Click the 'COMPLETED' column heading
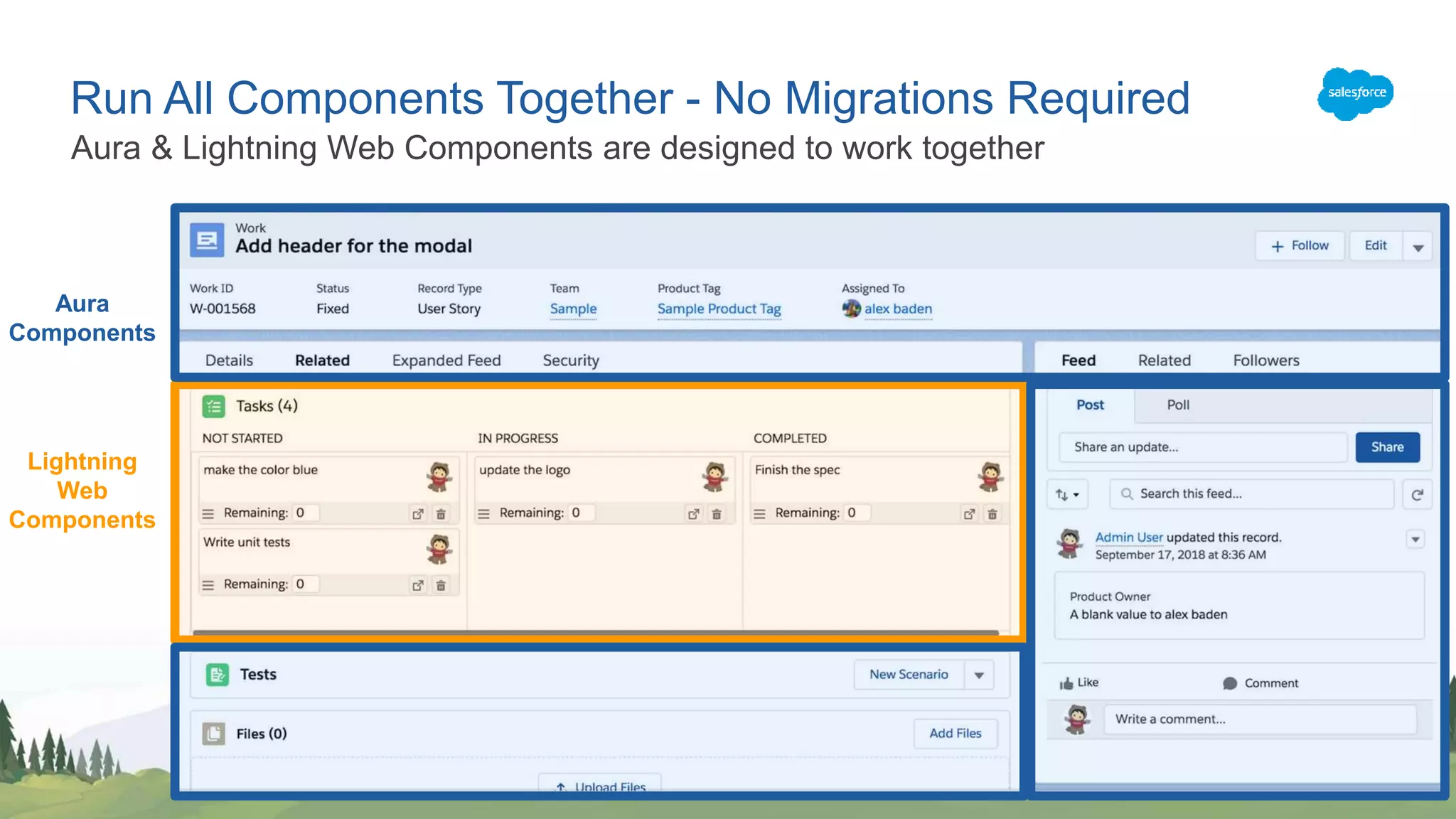This screenshot has height=819, width=1456. tap(790, 439)
